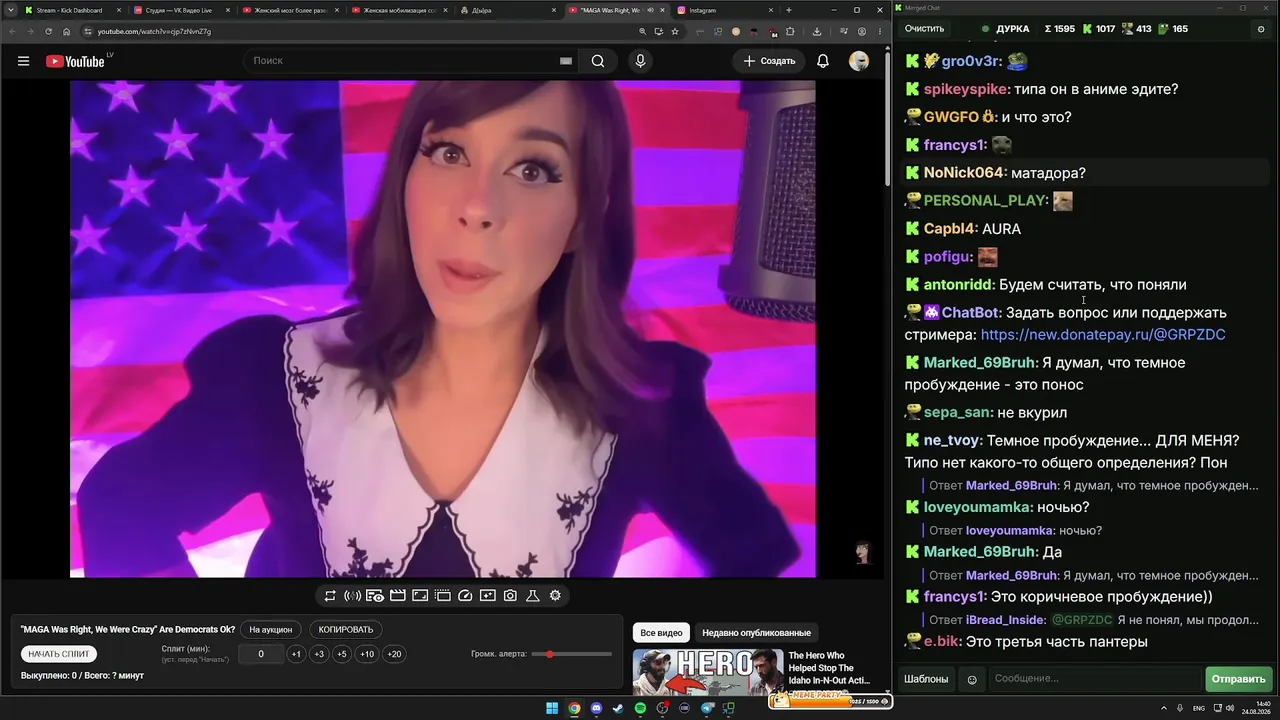
Task: Switch to the Женский мозг более tab
Action: (x=290, y=10)
